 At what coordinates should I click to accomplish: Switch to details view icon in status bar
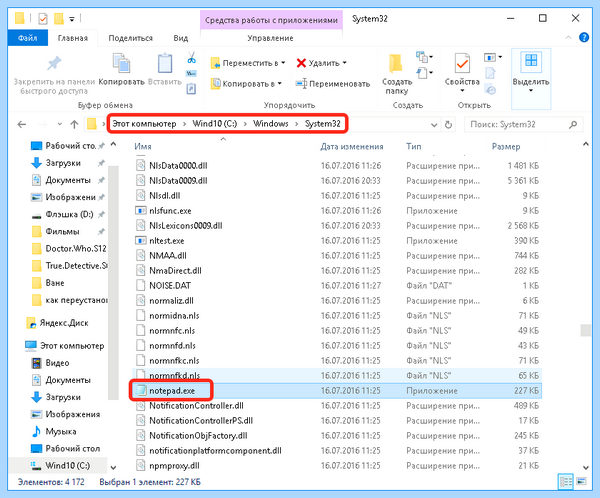566,482
